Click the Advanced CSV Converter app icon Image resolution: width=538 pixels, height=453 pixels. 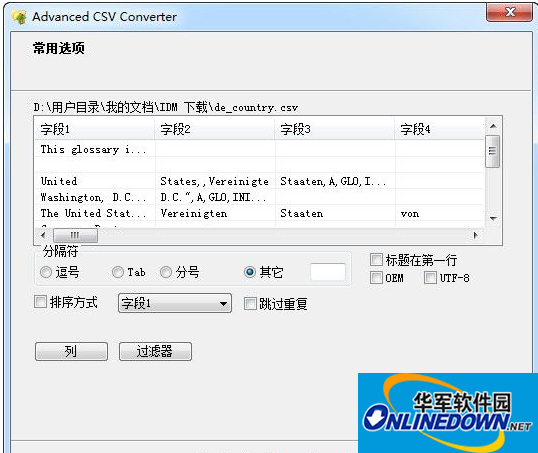click(19, 17)
